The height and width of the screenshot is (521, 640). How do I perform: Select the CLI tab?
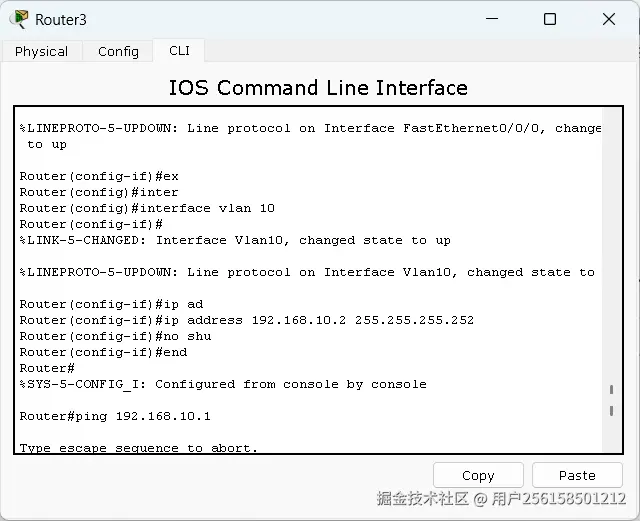click(x=179, y=50)
